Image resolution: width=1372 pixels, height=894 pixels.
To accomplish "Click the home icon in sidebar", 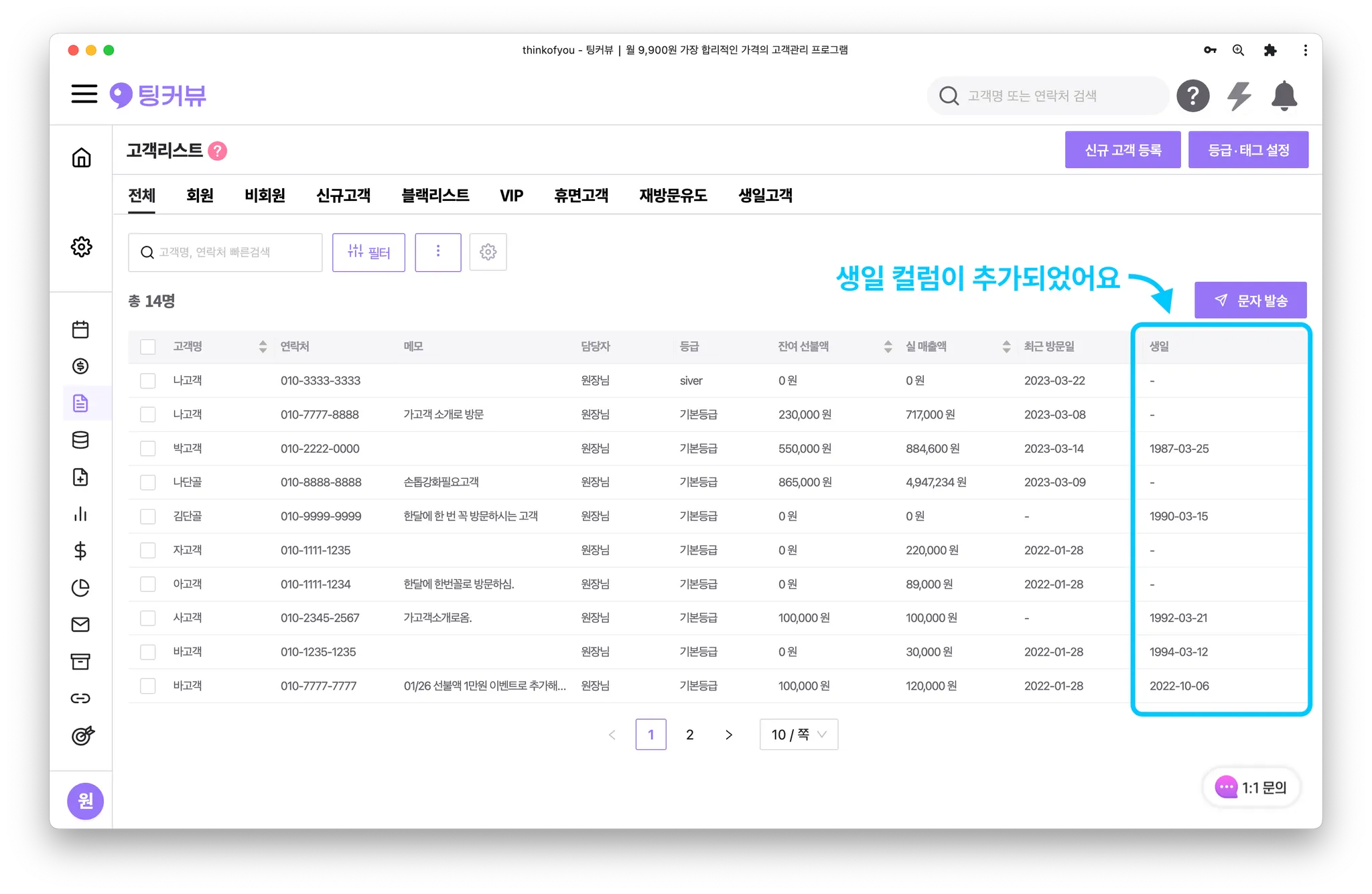I will tap(81, 158).
